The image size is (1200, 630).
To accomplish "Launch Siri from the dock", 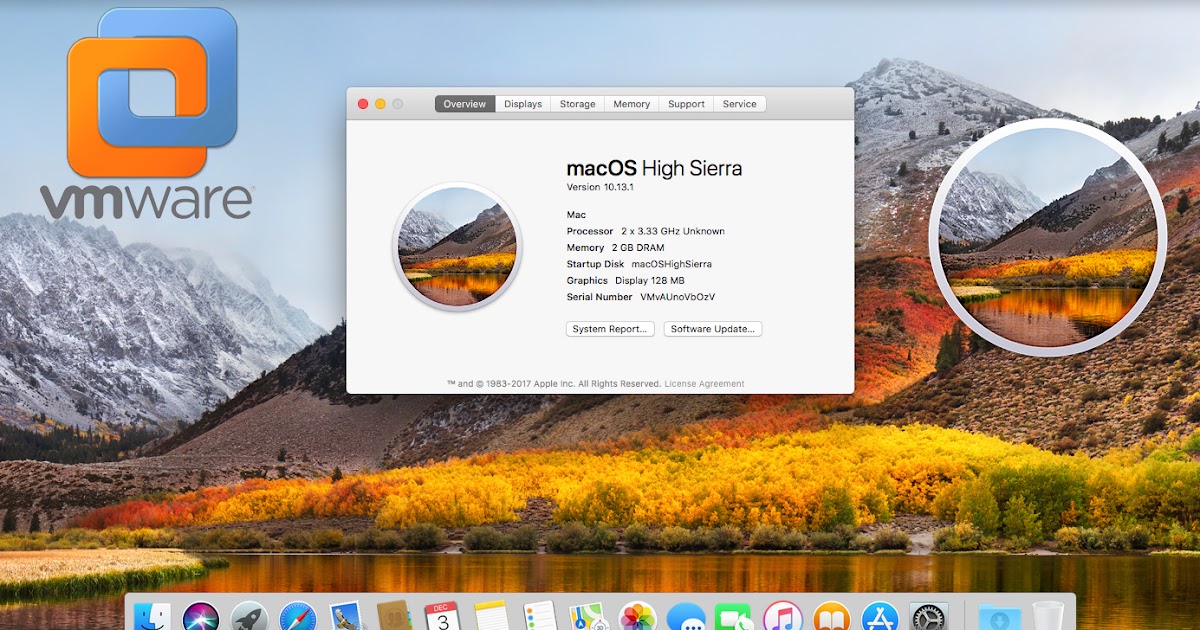I will pyautogui.click(x=201, y=617).
